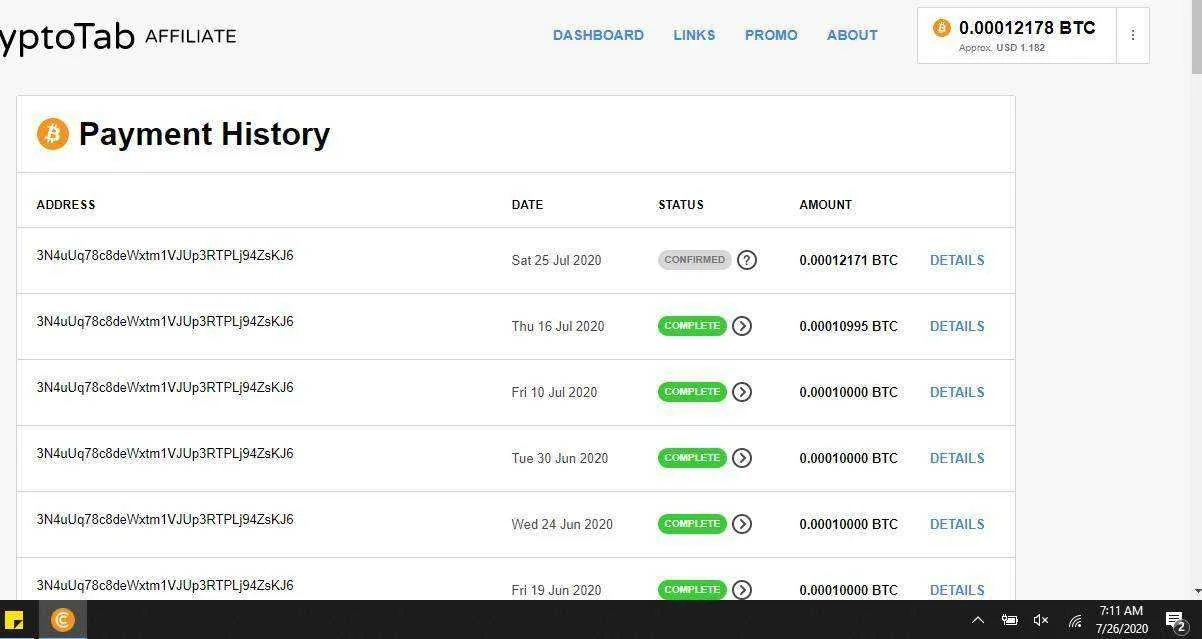
Task: Click the CryptoTab AFFILIATE logo
Action: click(118, 36)
